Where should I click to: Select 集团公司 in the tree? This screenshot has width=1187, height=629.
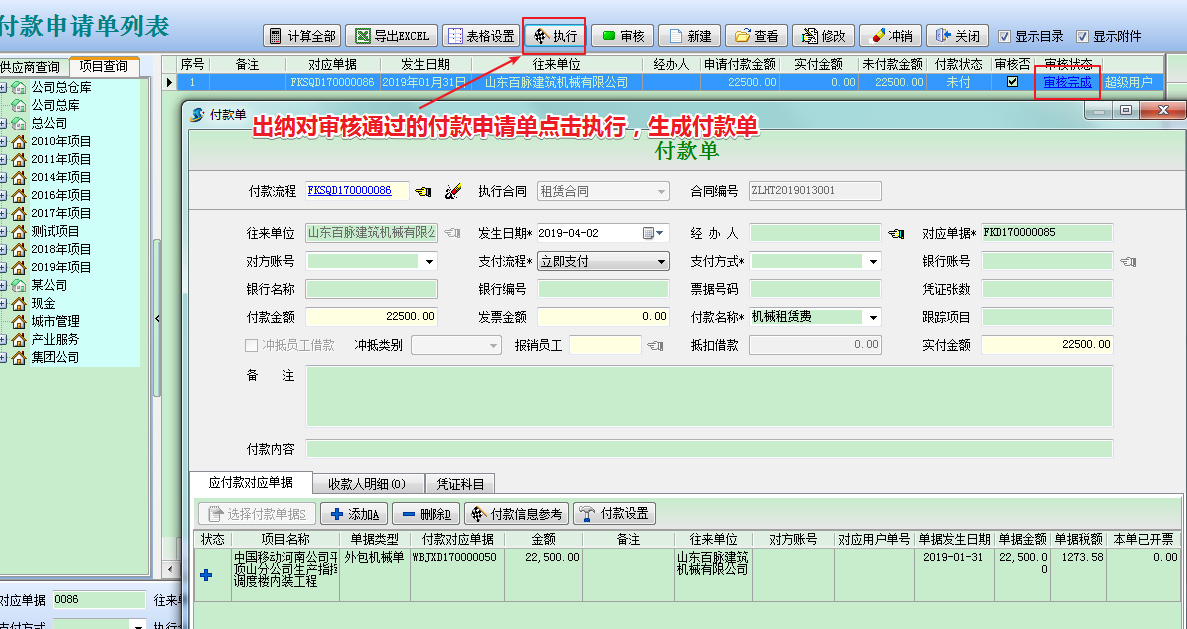[x=55, y=357]
